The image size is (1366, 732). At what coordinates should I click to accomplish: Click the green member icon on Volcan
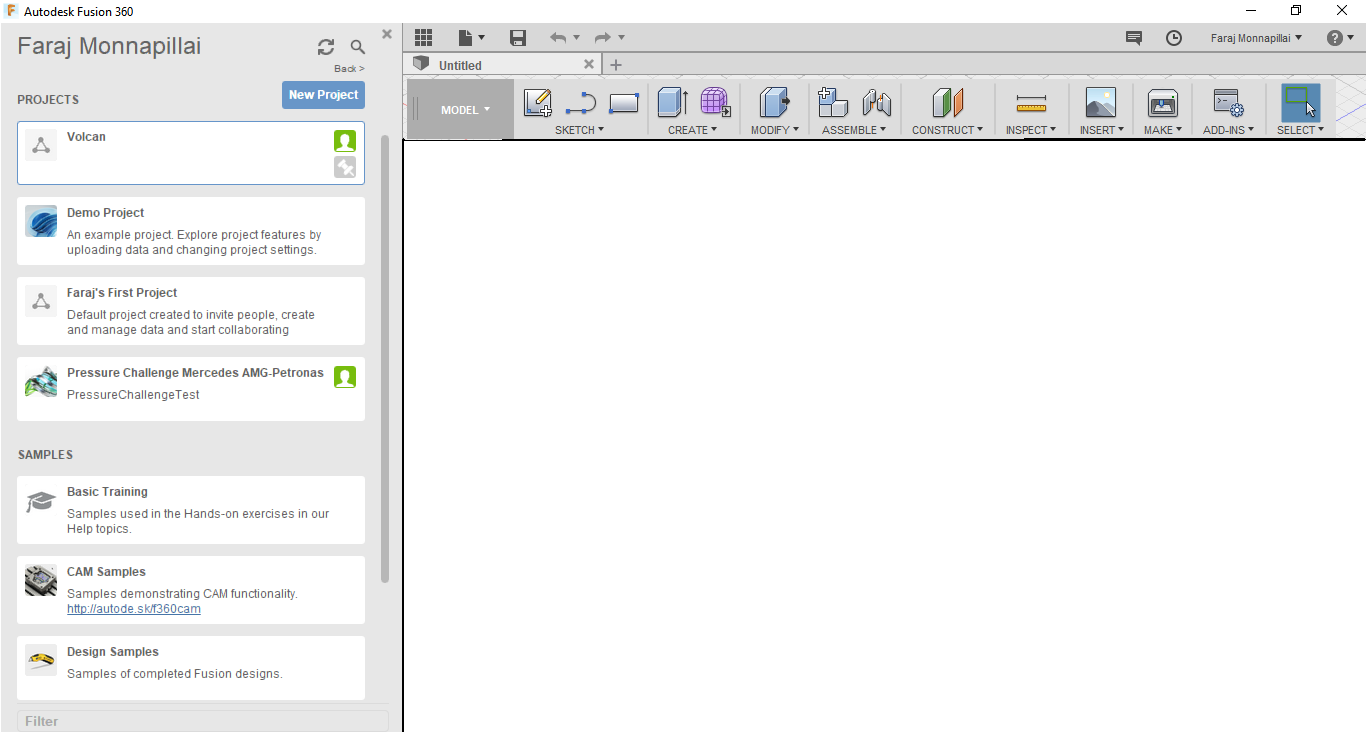345,141
